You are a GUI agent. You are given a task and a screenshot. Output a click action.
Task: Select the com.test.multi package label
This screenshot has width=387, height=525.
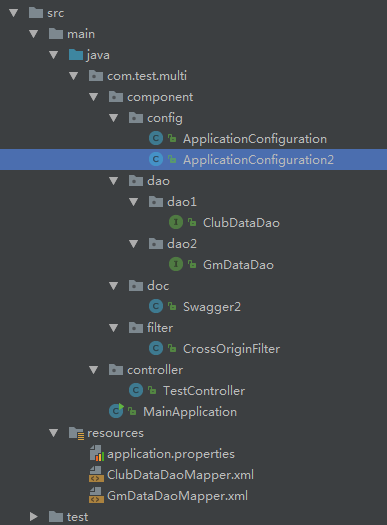click(x=147, y=76)
